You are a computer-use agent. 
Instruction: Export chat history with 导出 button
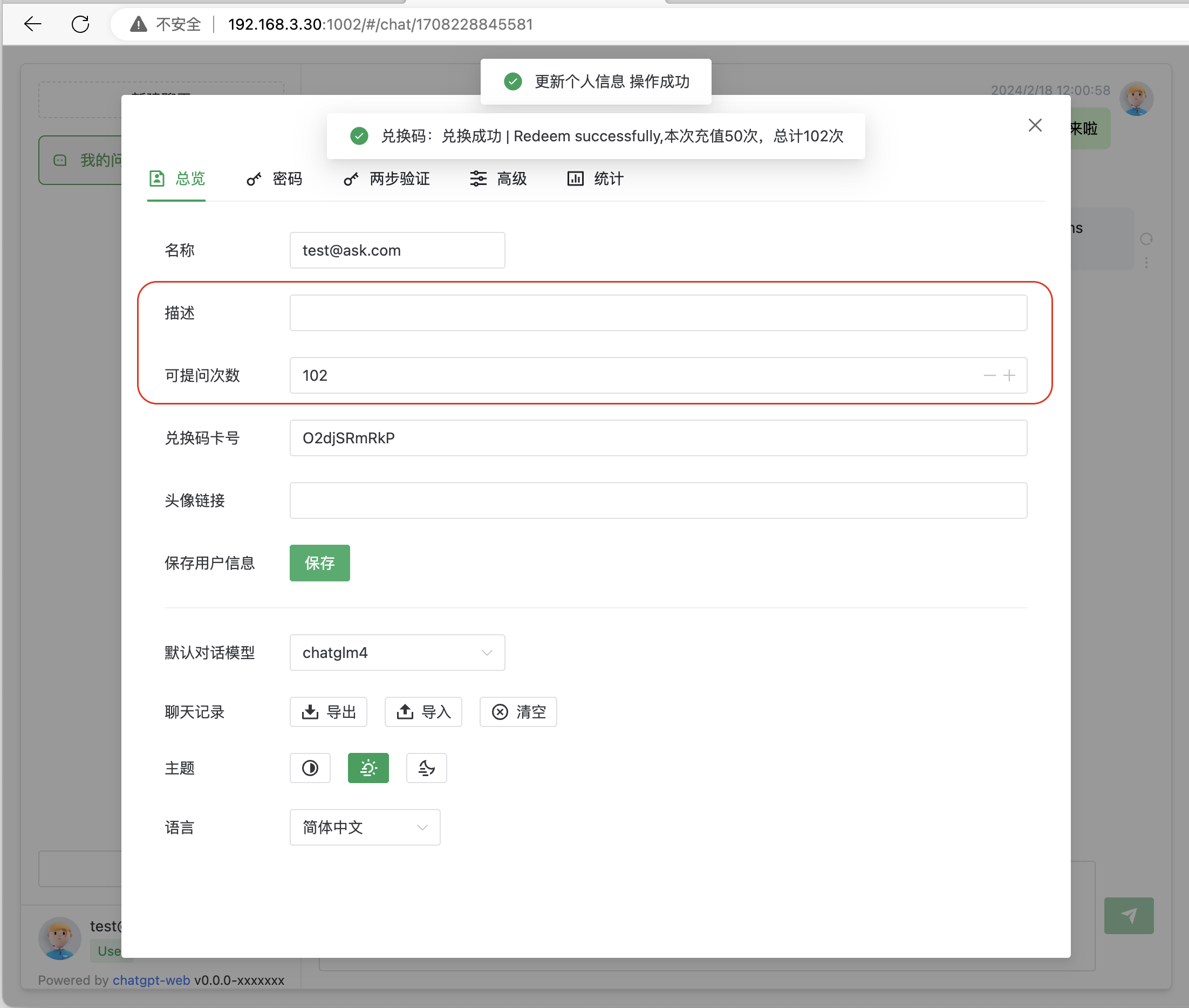point(328,712)
